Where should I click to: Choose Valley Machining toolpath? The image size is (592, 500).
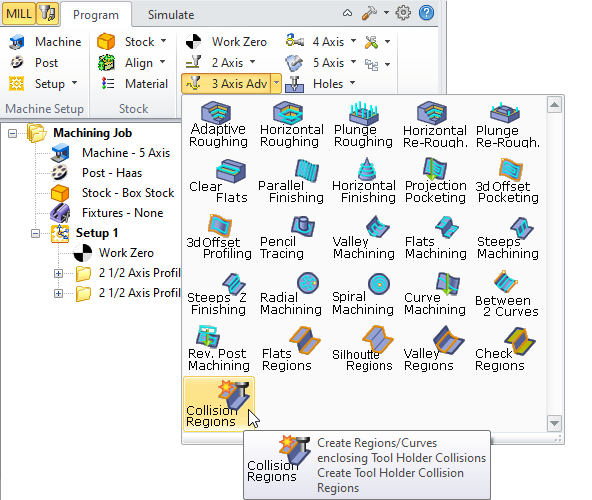(x=363, y=237)
